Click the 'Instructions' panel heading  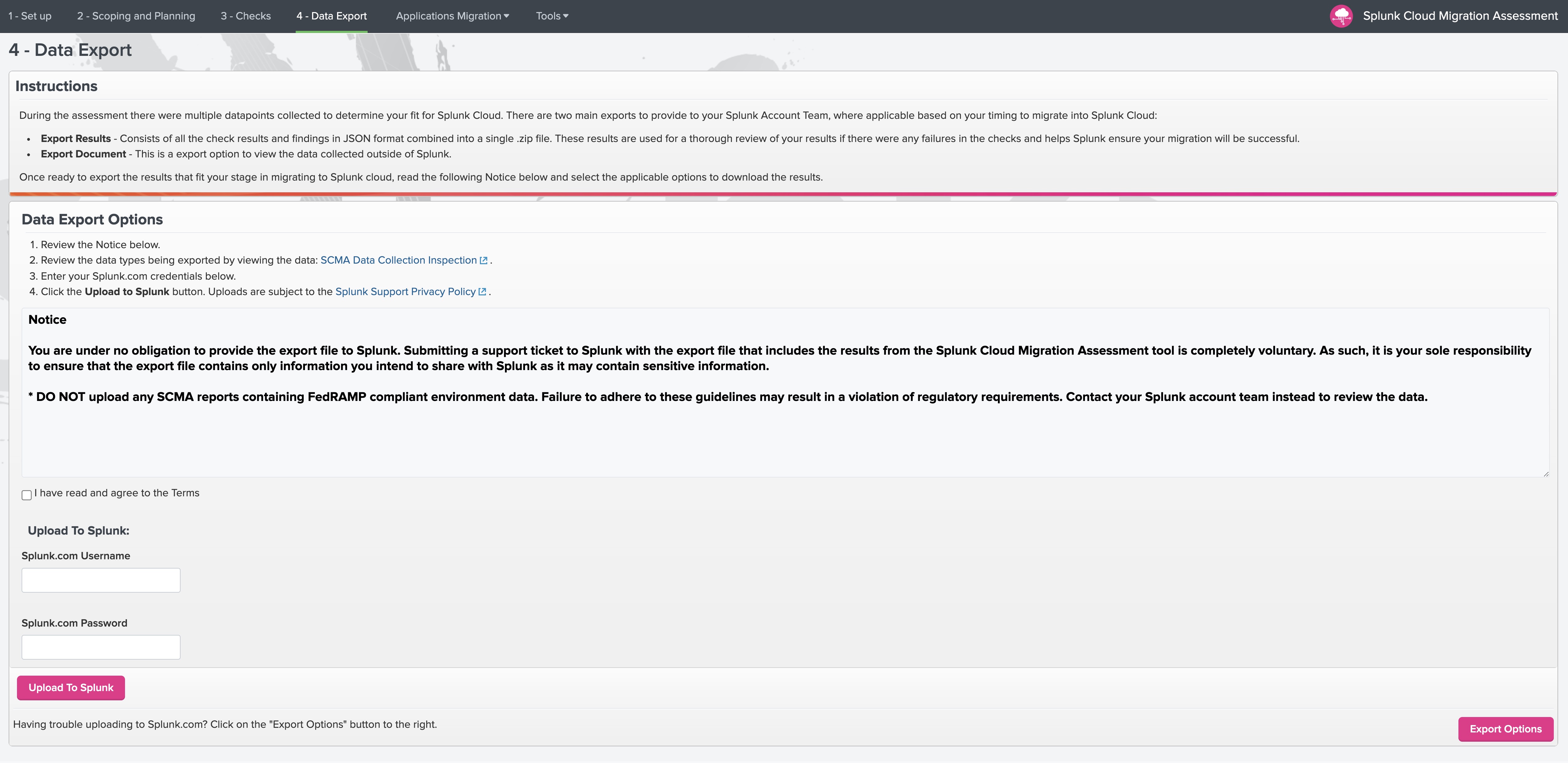[x=56, y=86]
